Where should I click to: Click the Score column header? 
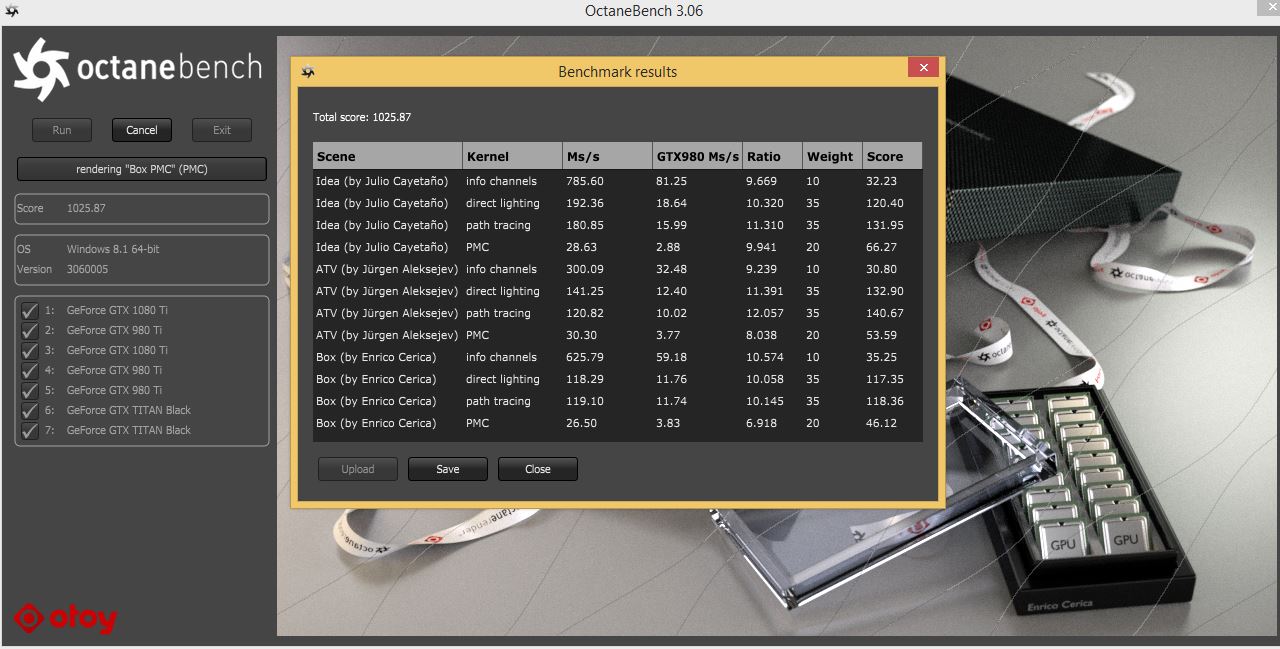[x=892, y=156]
